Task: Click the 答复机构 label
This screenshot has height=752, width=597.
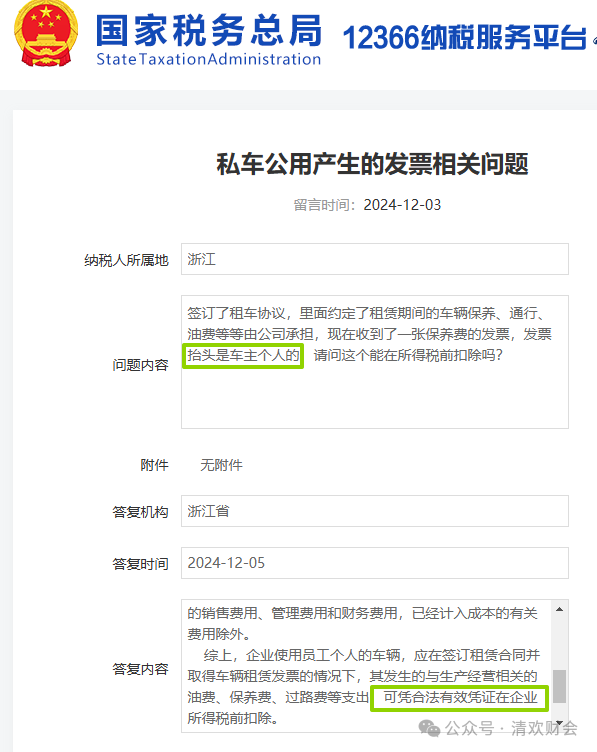Action: [x=140, y=512]
